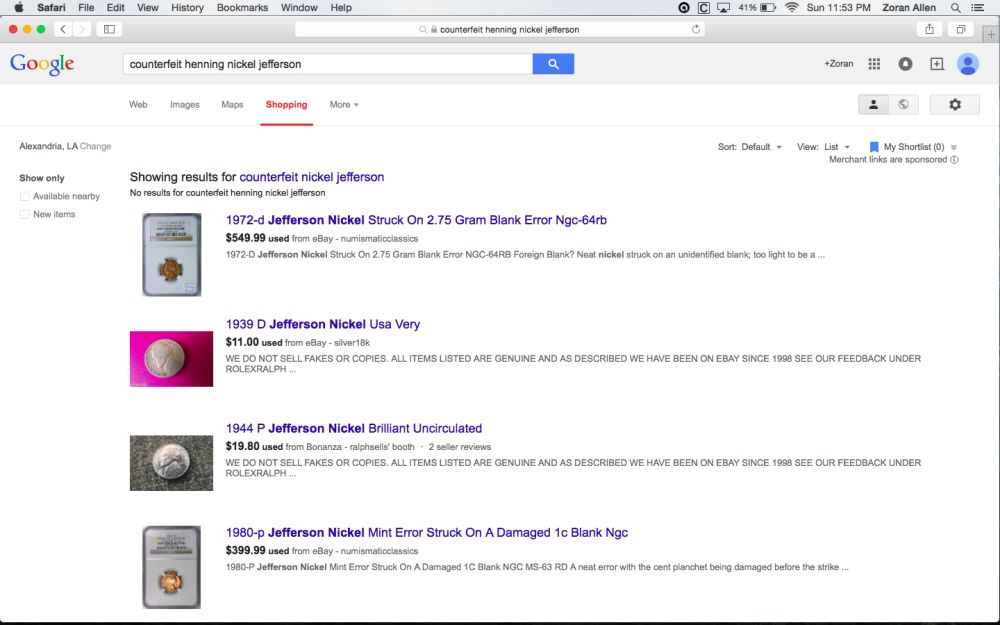Click the Google logo
Image resolution: width=1000 pixels, height=625 pixels.
point(42,64)
